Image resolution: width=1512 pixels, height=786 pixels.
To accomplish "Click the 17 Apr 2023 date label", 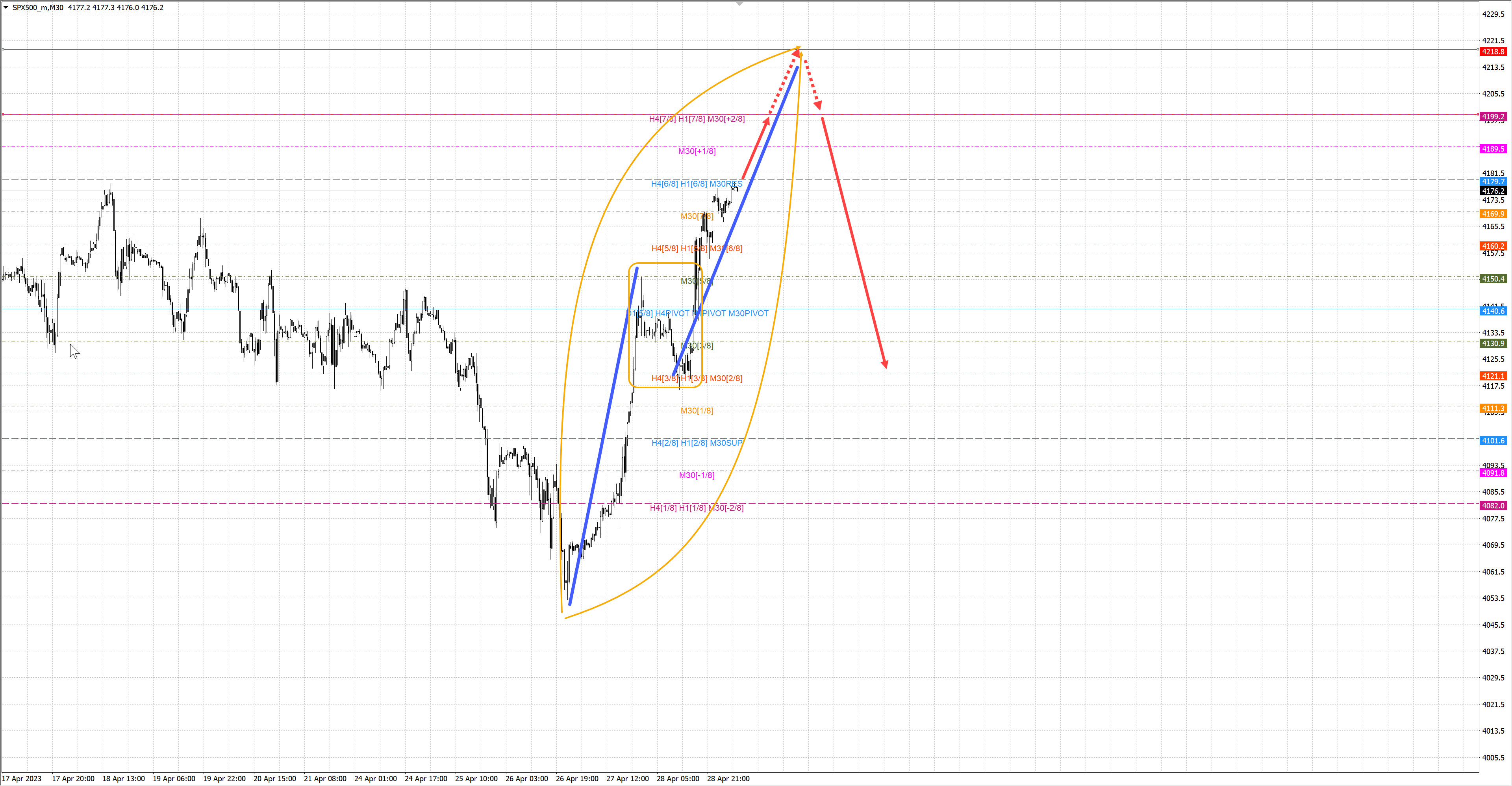I will (x=22, y=779).
